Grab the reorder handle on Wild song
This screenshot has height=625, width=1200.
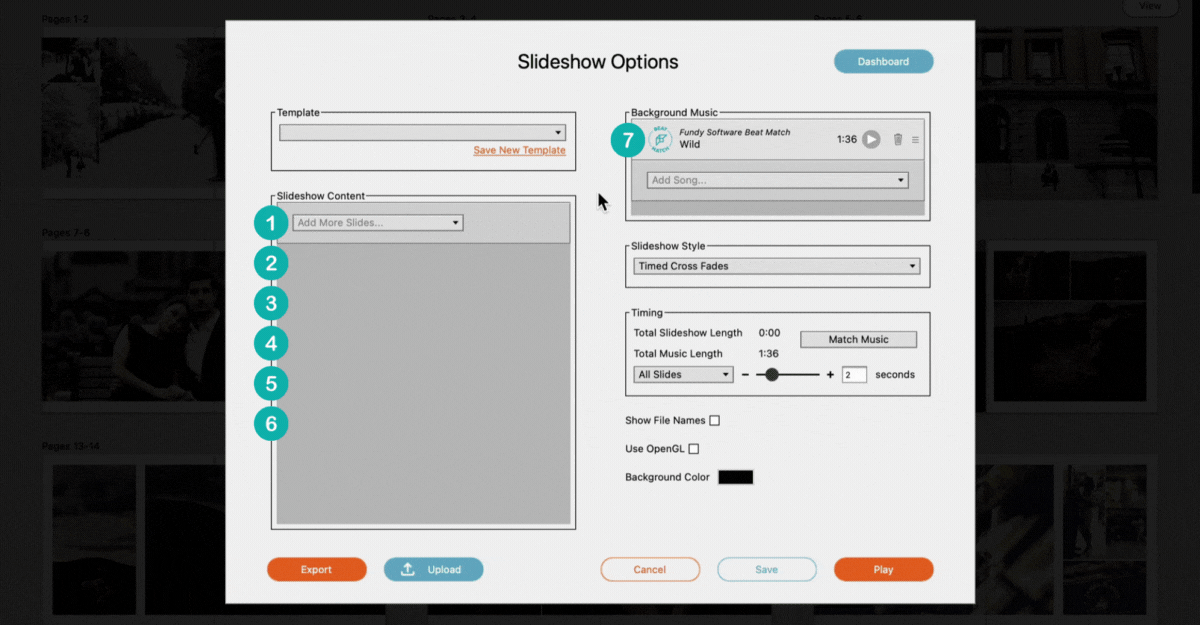[x=915, y=140]
